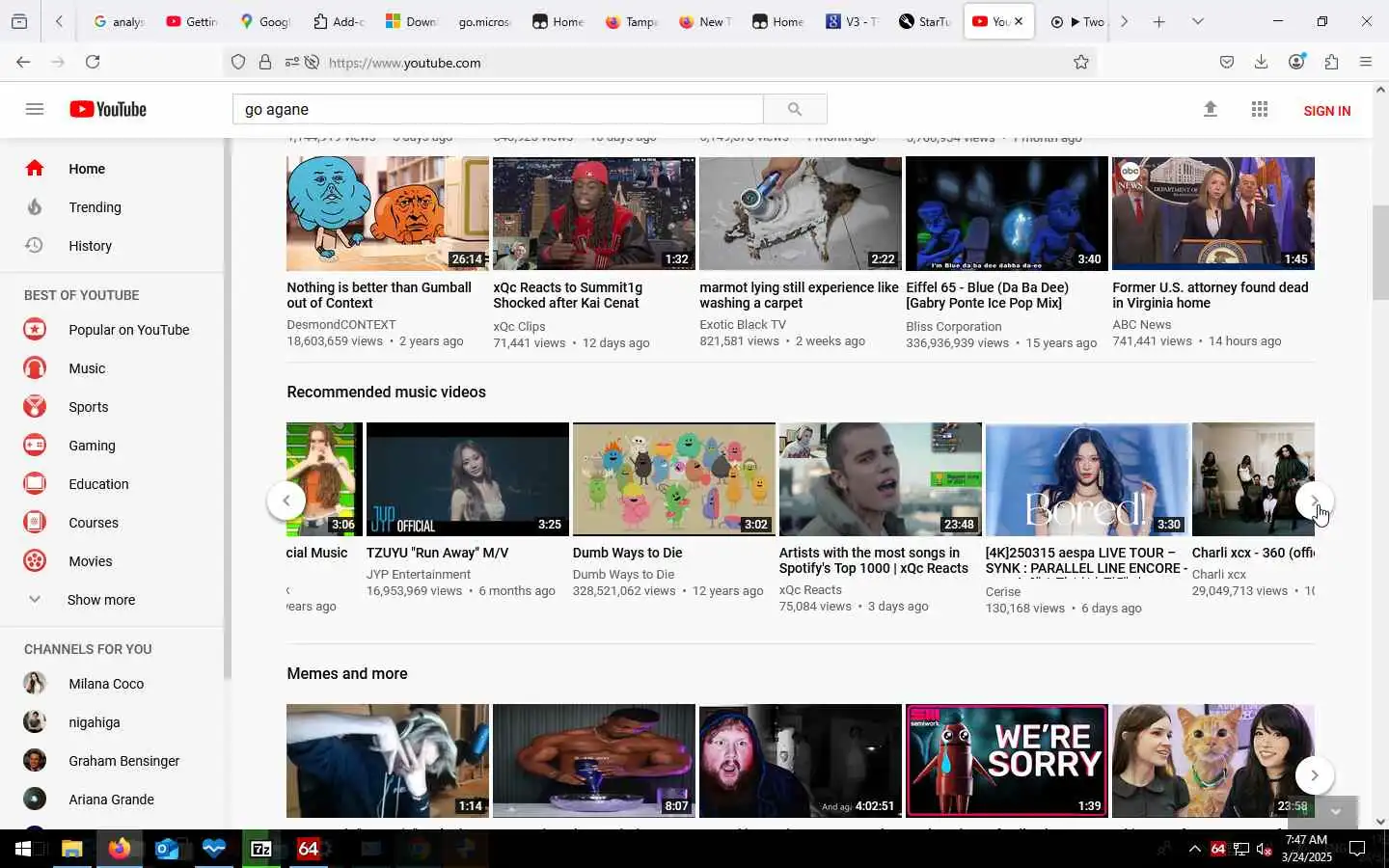The image size is (1389, 868).
Task: Open the list all tabs dropdown
Action: click(x=1198, y=21)
